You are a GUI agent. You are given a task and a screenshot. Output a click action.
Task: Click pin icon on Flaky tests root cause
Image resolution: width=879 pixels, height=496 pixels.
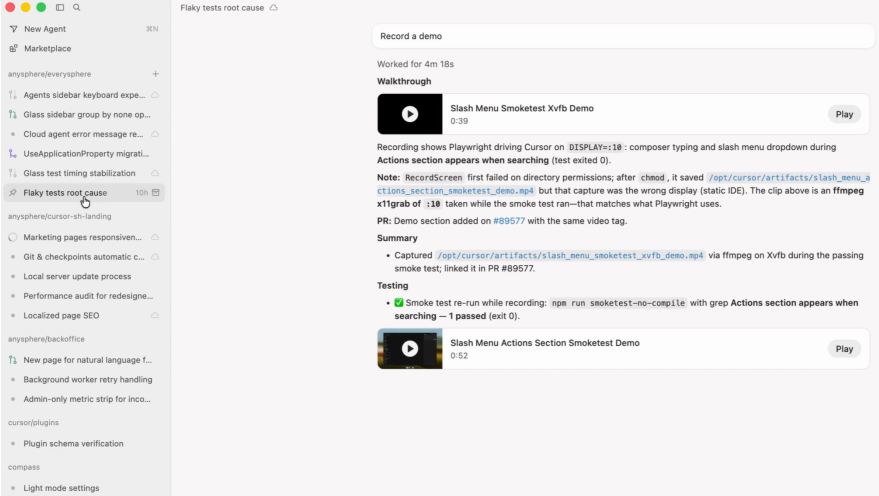[x=13, y=192]
